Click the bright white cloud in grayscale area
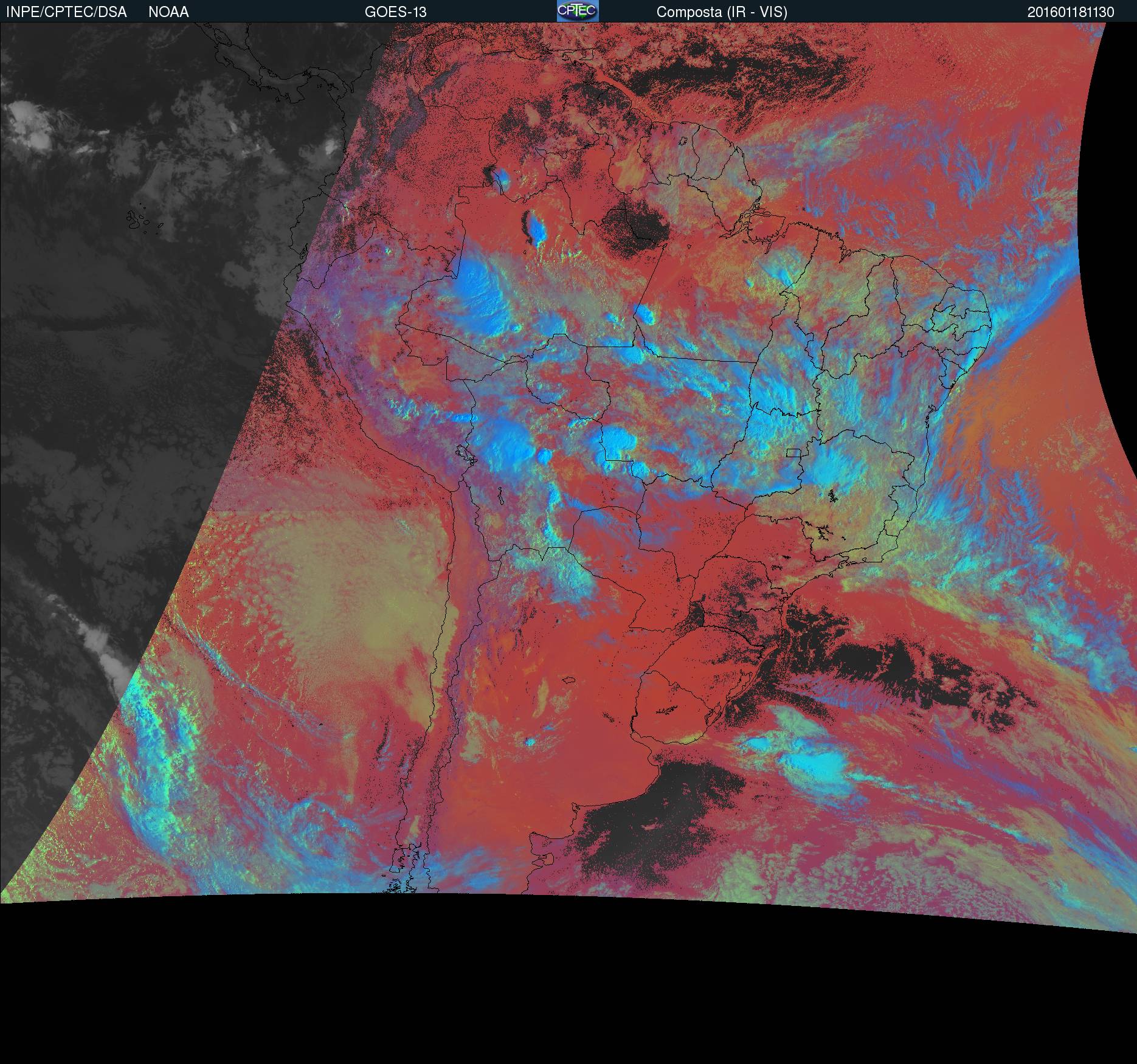 (27, 125)
